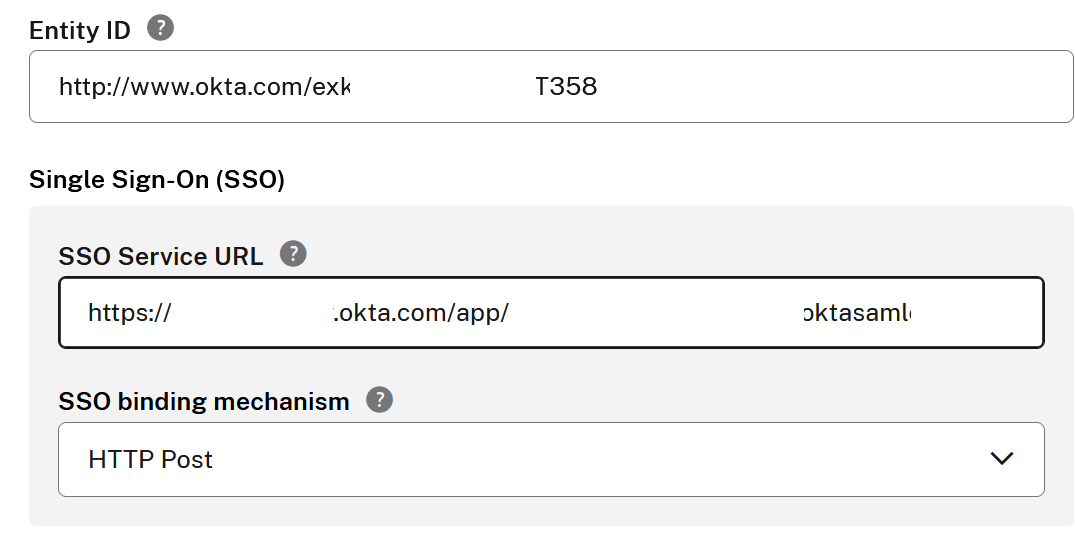
Task: Show the SSO binding mechanism help tooltip
Action: (x=379, y=400)
